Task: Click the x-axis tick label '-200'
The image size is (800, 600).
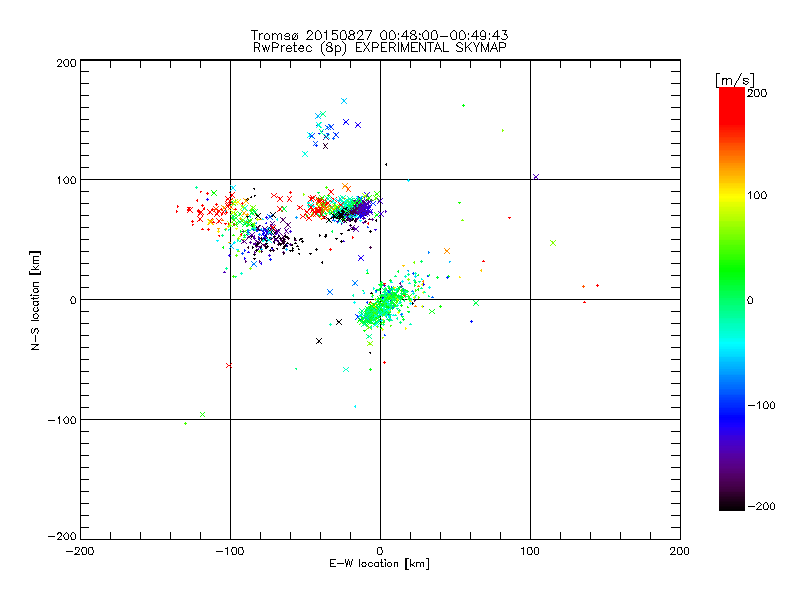Action: [x=80, y=551]
